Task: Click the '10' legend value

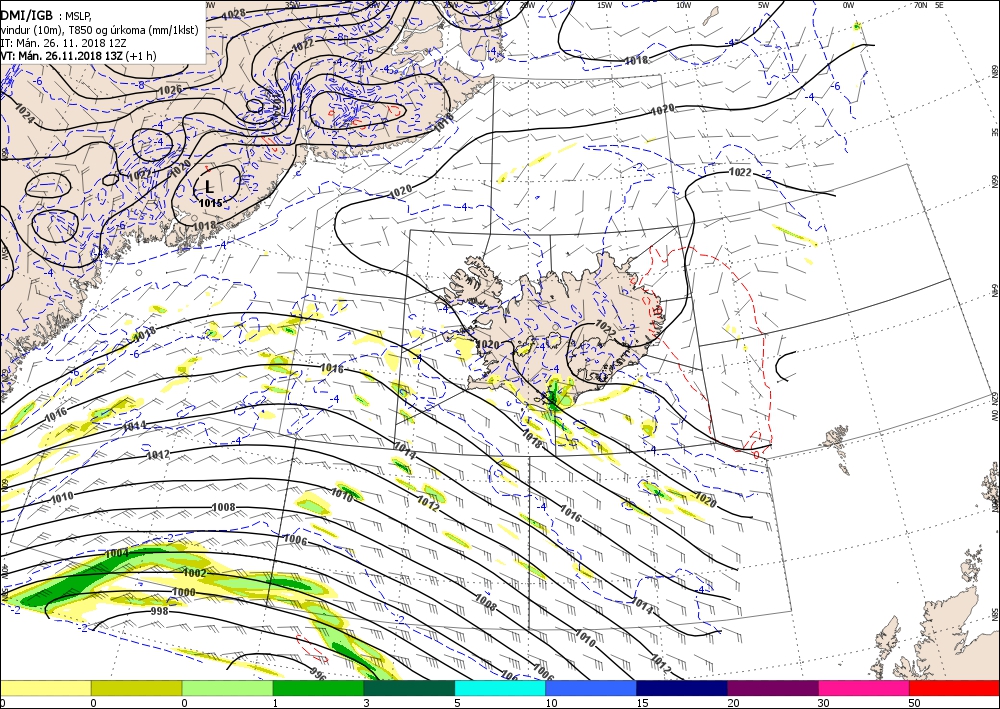Action: [551, 703]
